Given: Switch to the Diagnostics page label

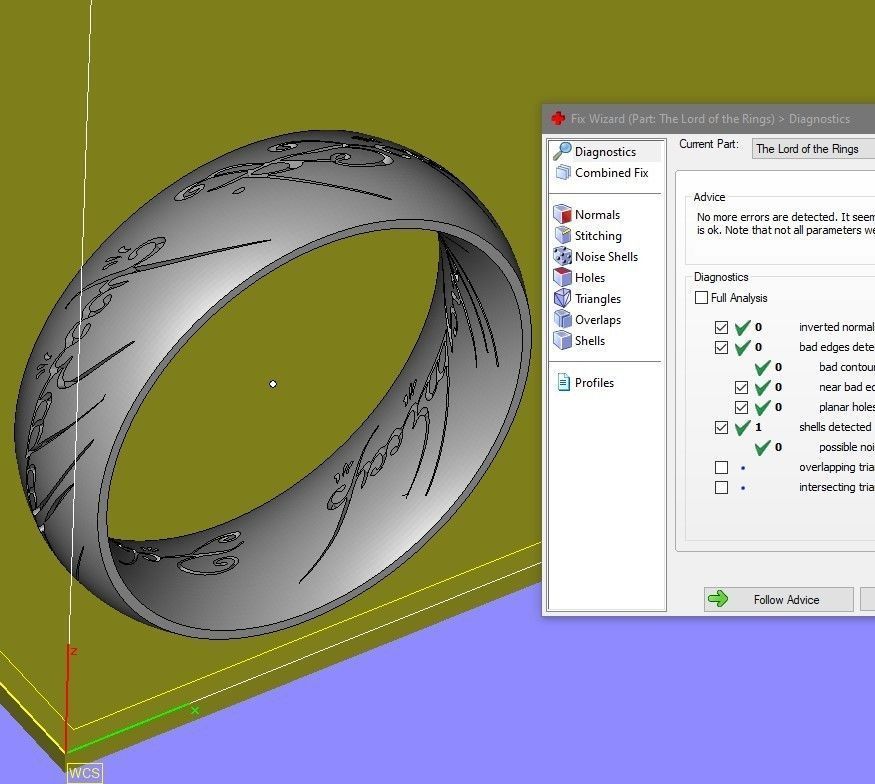Looking at the screenshot, I should pos(605,152).
